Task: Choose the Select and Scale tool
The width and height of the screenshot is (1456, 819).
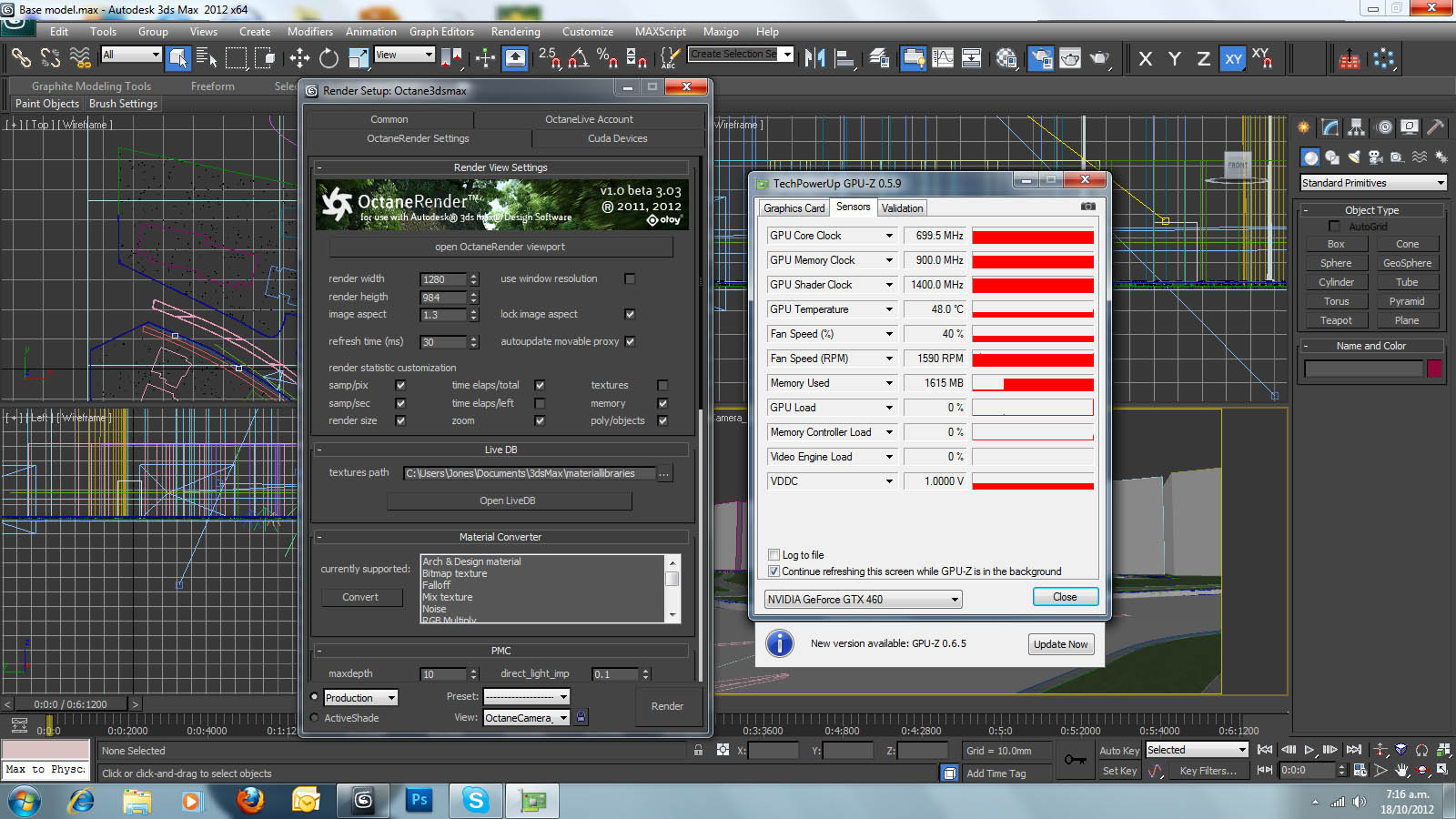Action: 359,58
